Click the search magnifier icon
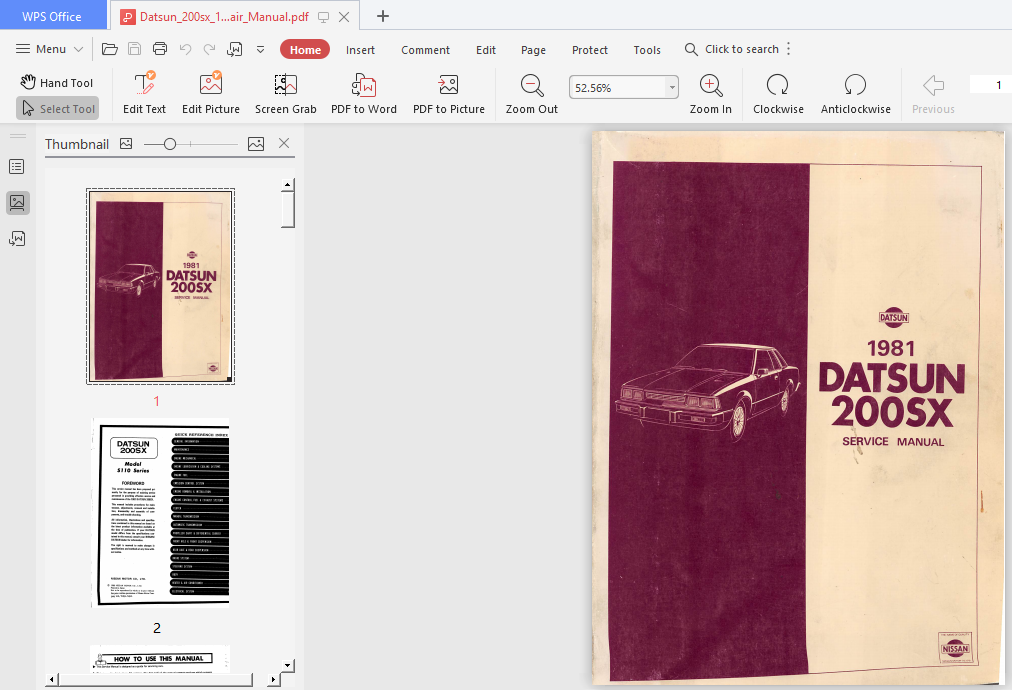1012x690 pixels. [691, 49]
